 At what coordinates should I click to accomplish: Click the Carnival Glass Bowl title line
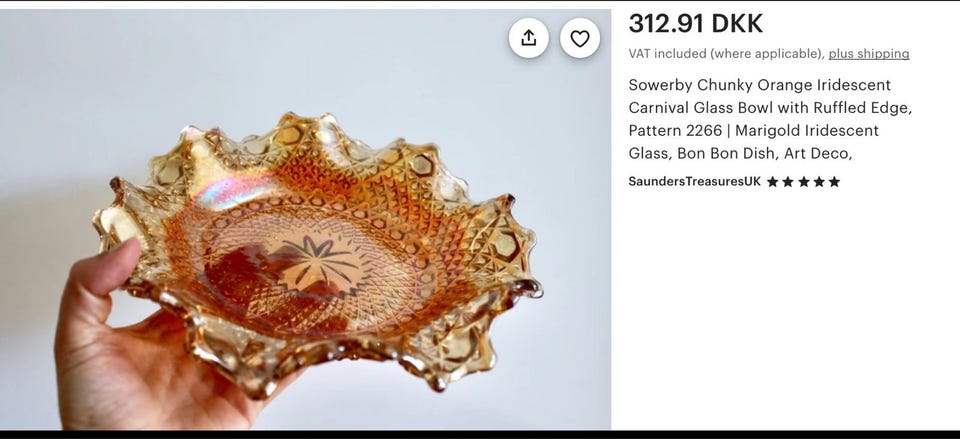tap(770, 108)
